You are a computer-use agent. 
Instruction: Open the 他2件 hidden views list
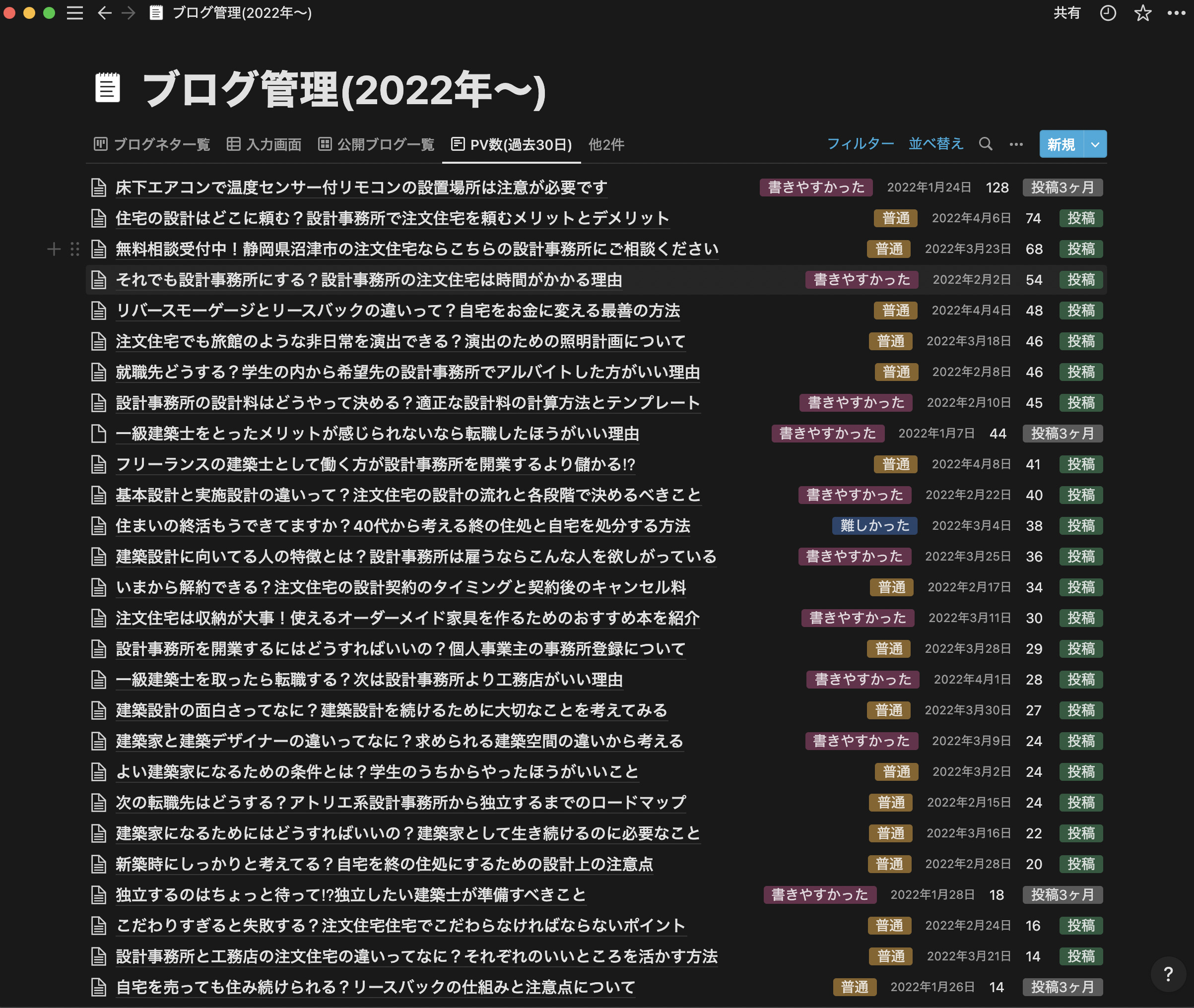tap(606, 144)
